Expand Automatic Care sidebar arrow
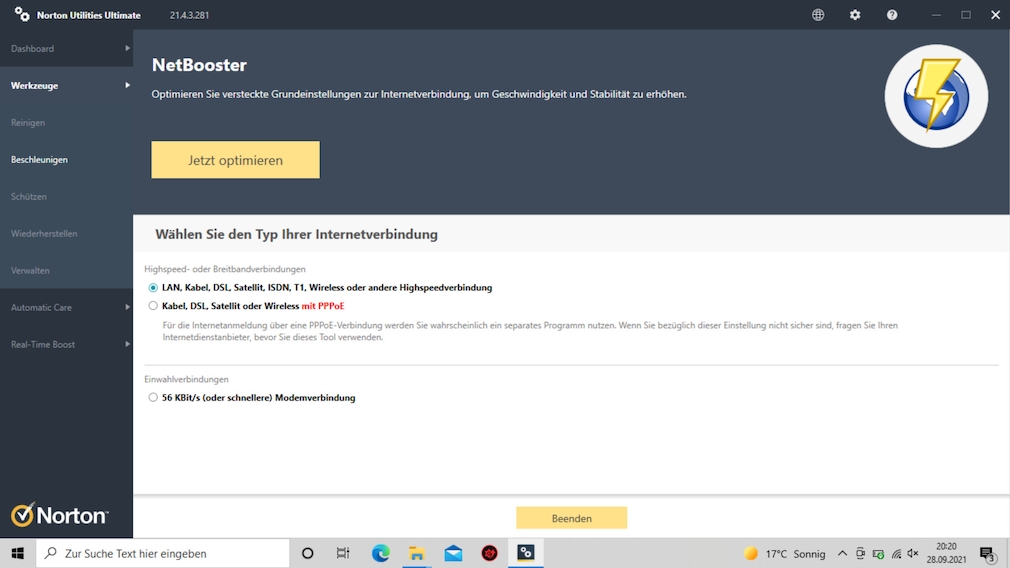Image resolution: width=1010 pixels, height=568 pixels. (x=127, y=307)
